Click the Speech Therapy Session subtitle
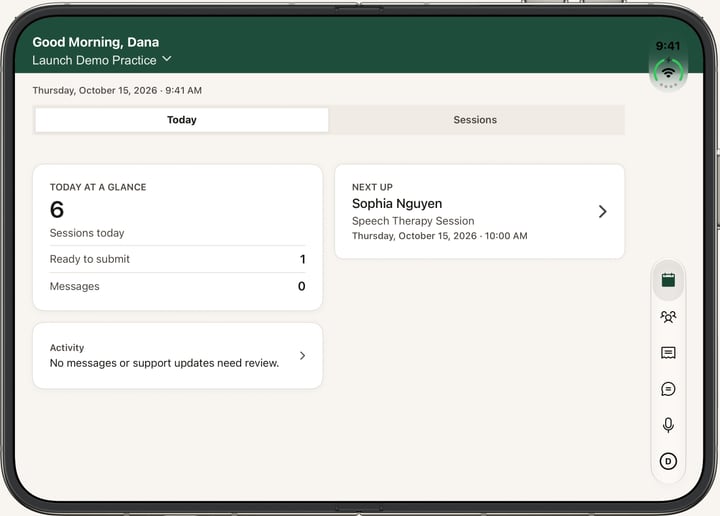The height and width of the screenshot is (516, 720). [413, 221]
